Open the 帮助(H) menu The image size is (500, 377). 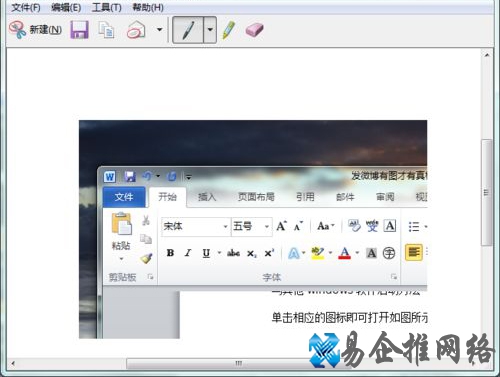(148, 7)
